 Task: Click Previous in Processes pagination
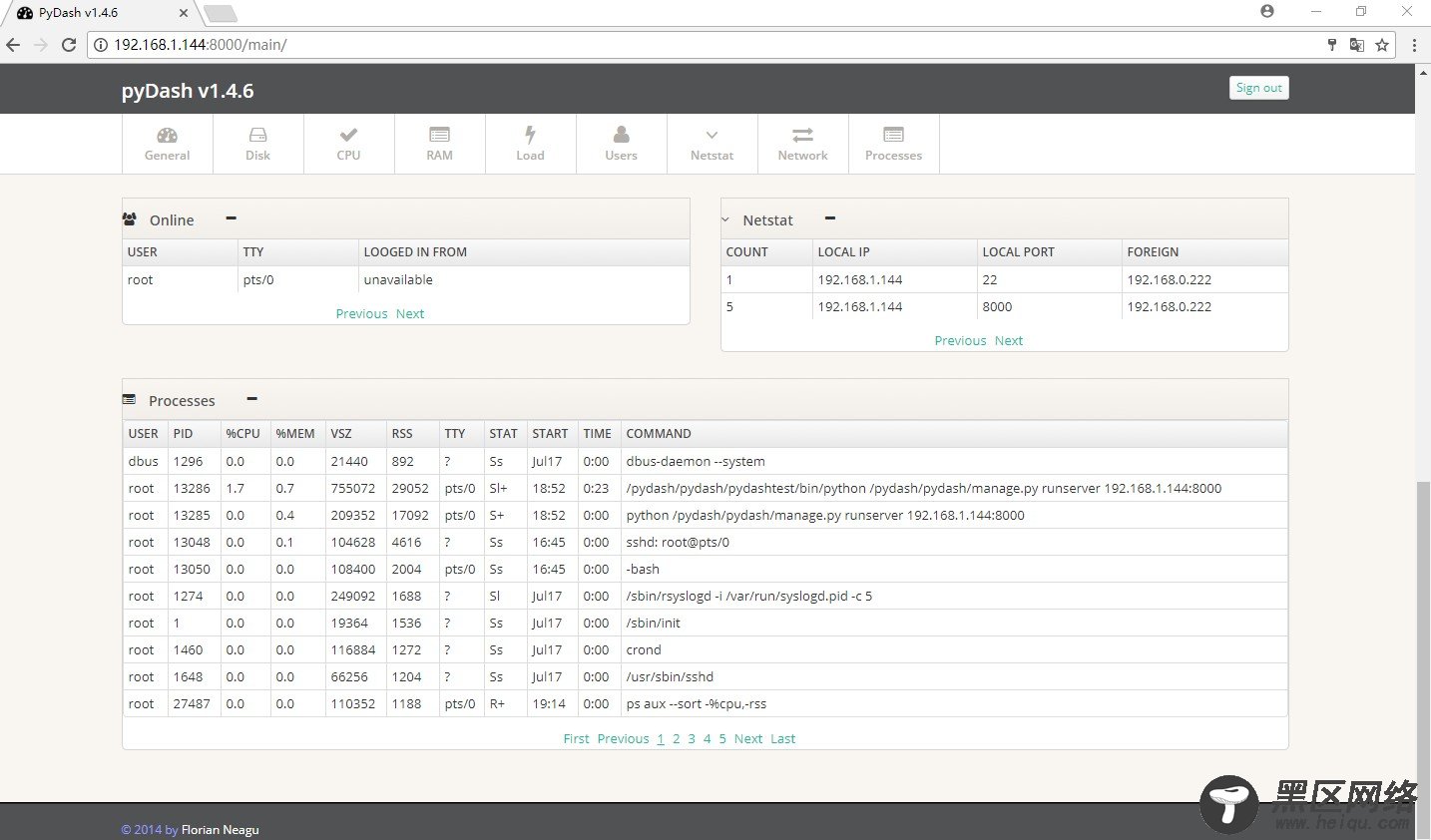pyautogui.click(x=623, y=738)
